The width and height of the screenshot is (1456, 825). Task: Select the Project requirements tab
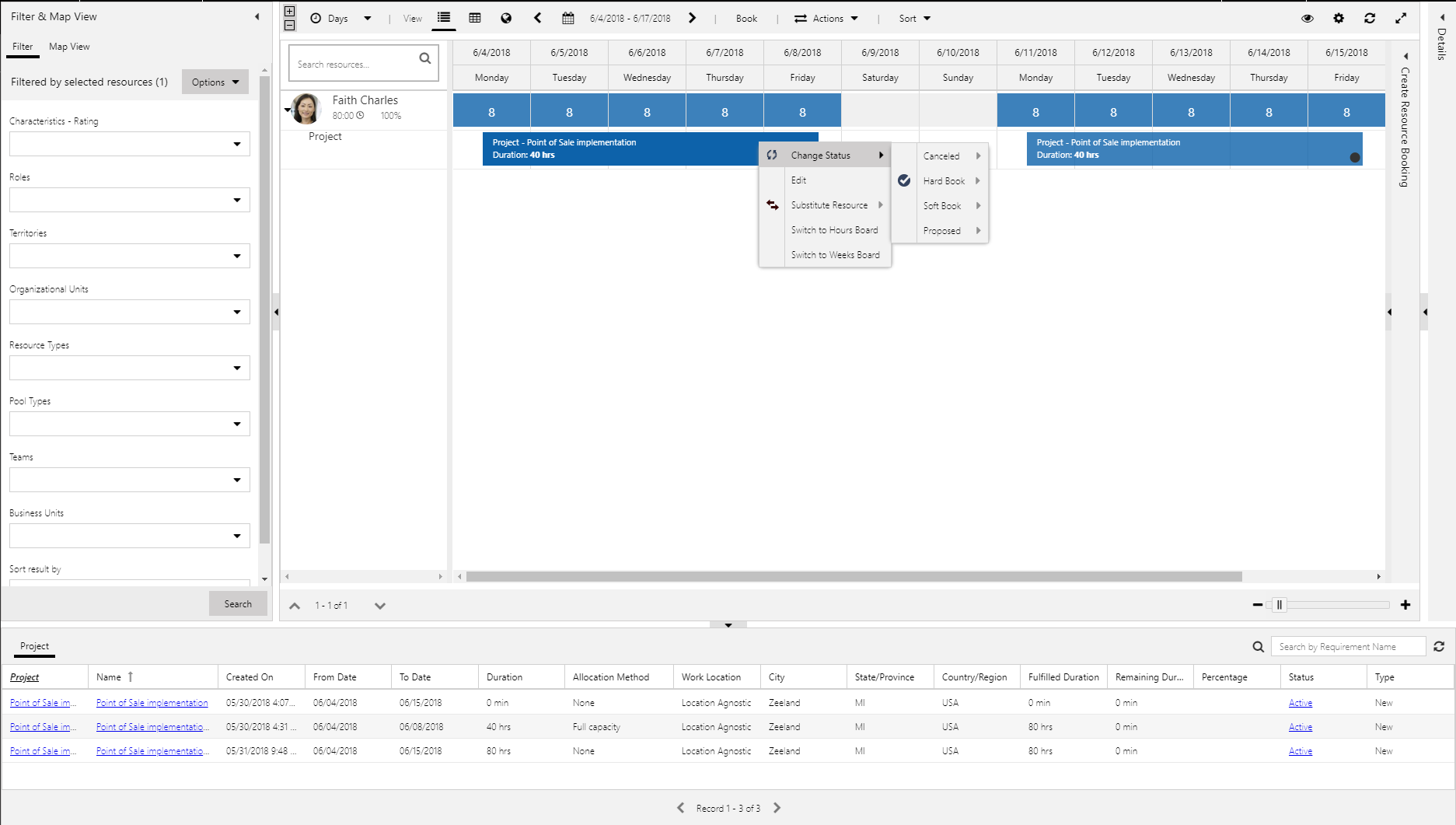[x=34, y=646]
